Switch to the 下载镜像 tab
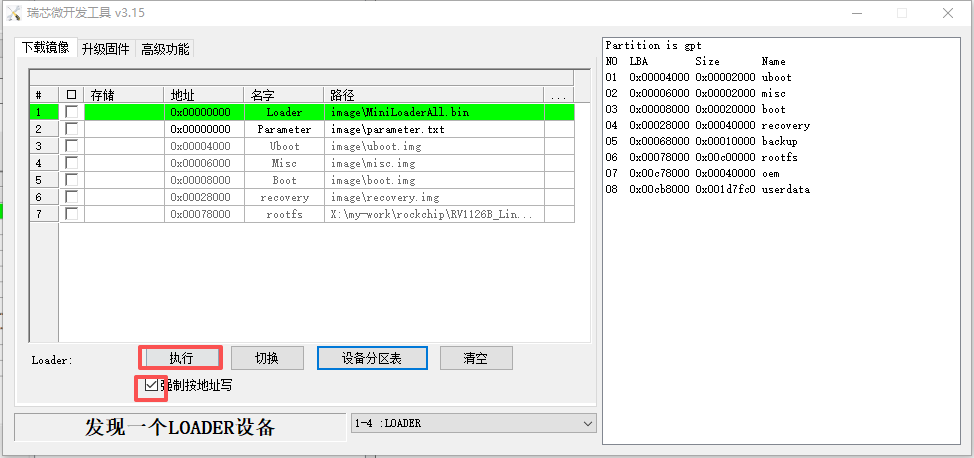Viewport: 974px width, 458px height. (45, 48)
